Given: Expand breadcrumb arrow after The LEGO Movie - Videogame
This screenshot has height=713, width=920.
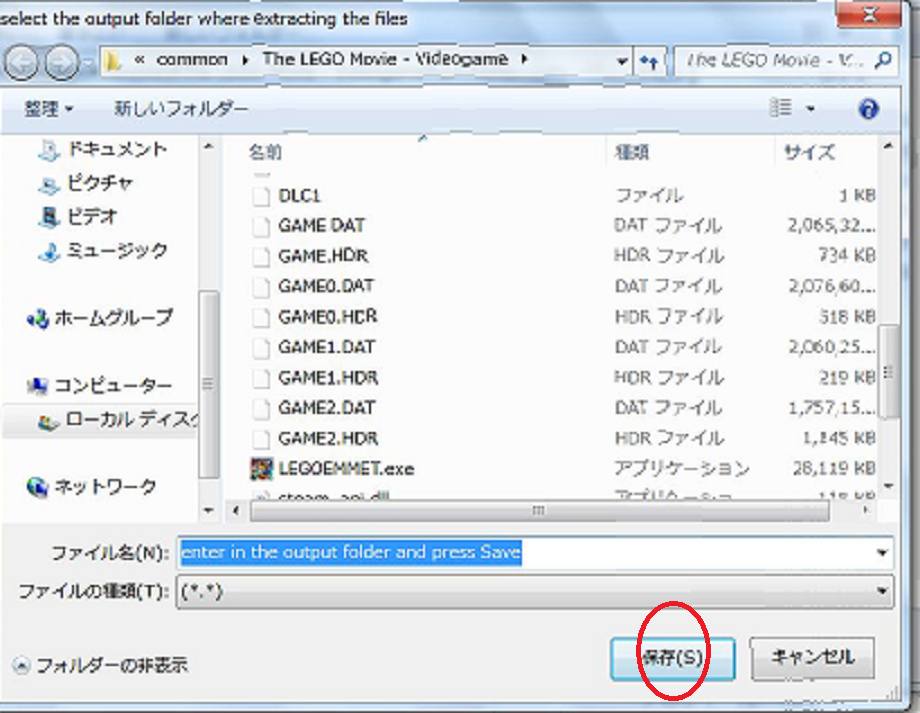Looking at the screenshot, I should tap(524, 59).
